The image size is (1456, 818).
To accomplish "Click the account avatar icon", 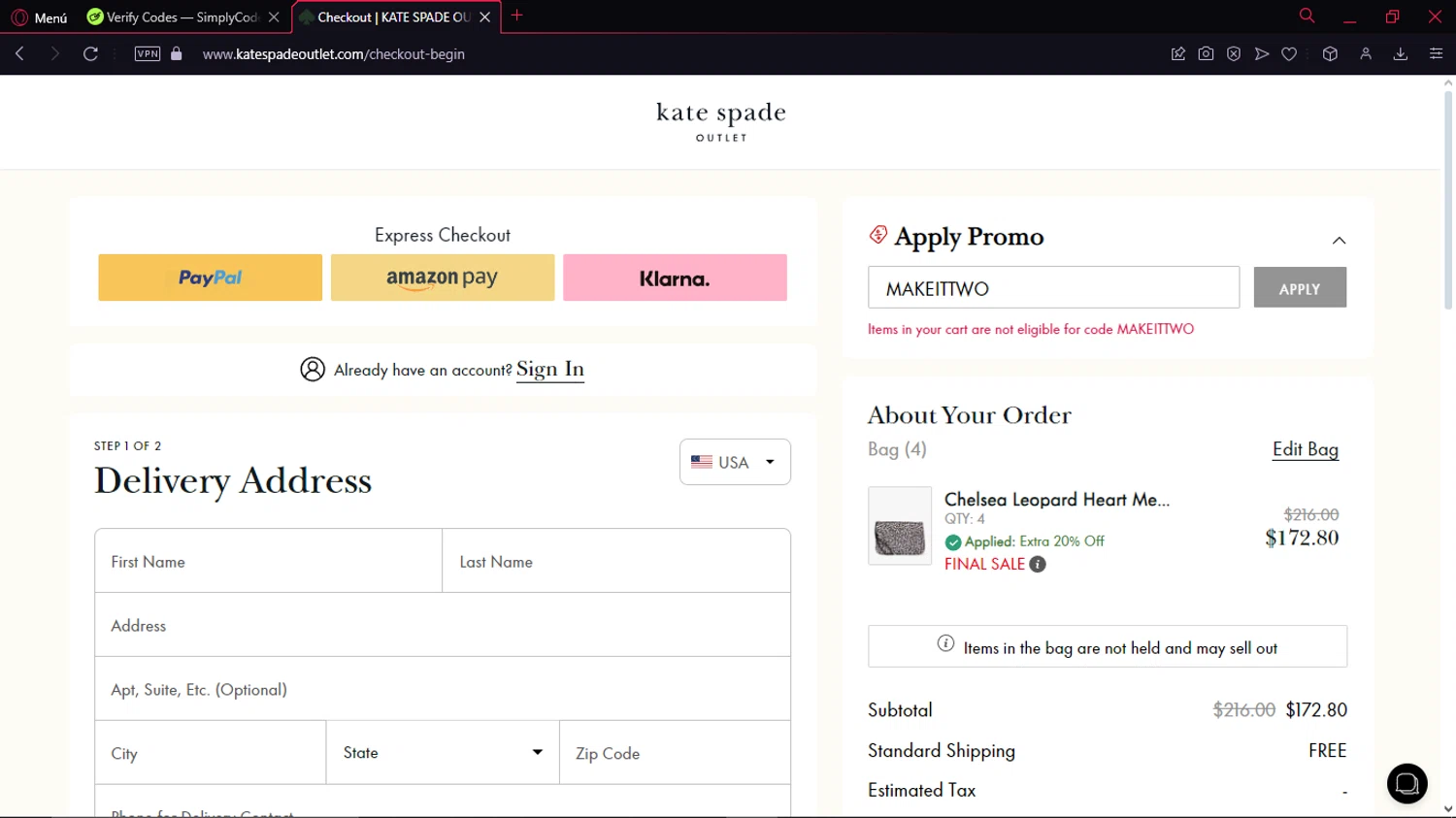I will click(313, 369).
